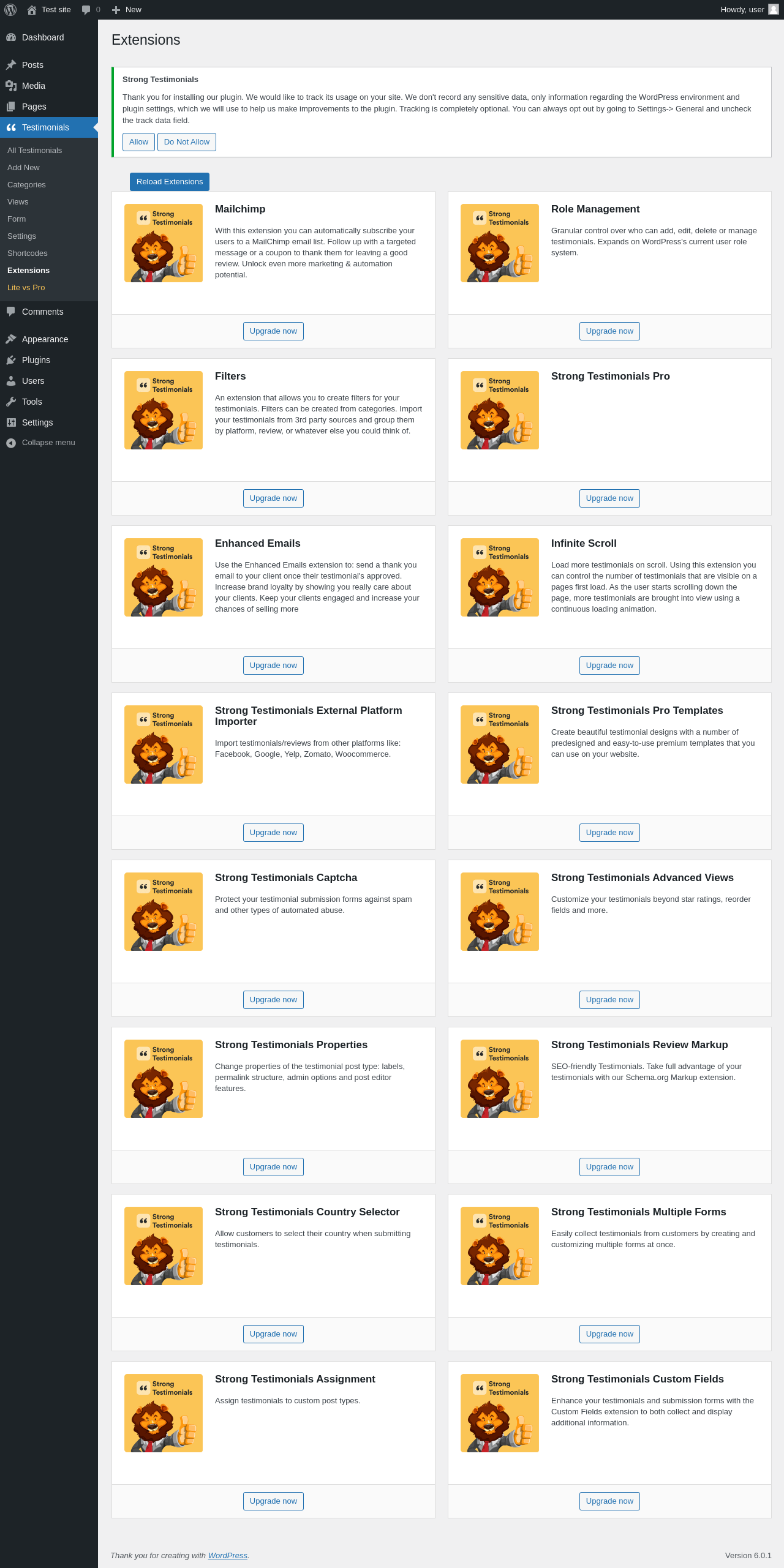Image resolution: width=784 pixels, height=1568 pixels.
Task: Upgrade now for Multiple Forms extension
Action: pyautogui.click(x=609, y=1334)
